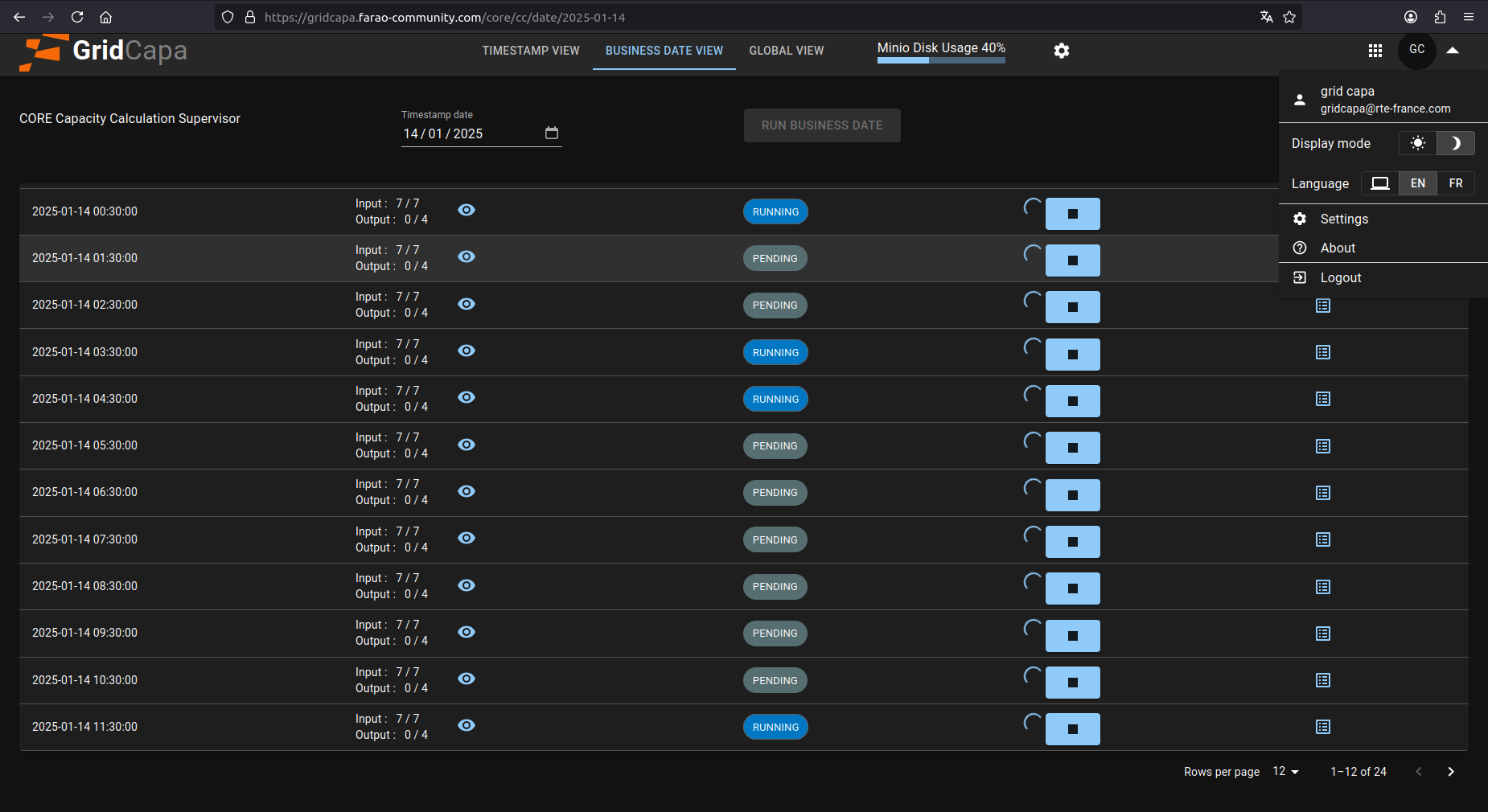Click Logout in user menu
Viewport: 1488px width, 812px height.
click(1340, 277)
